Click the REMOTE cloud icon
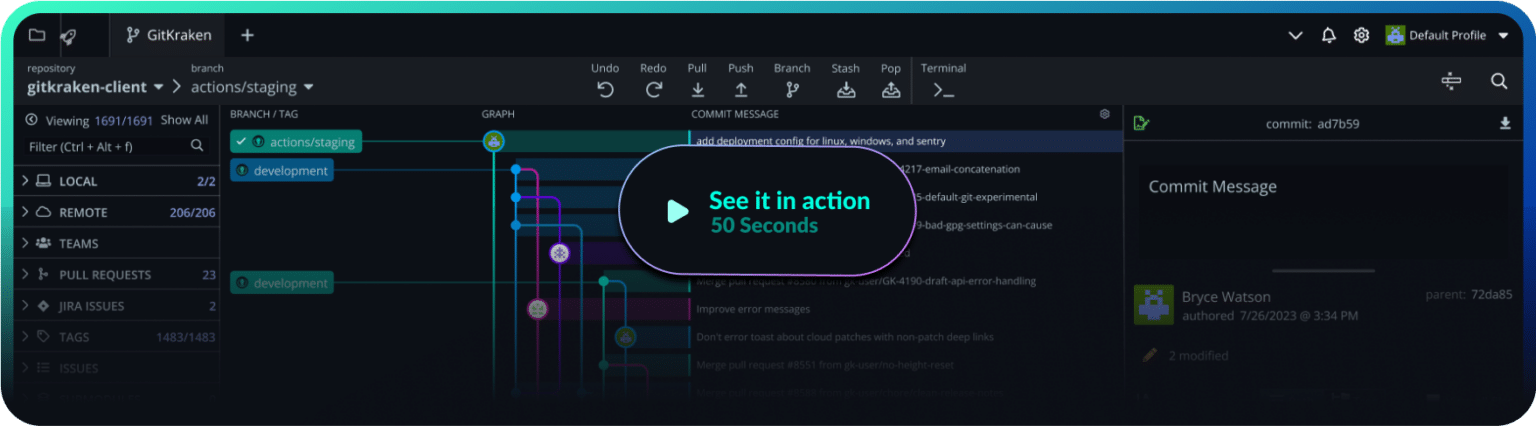This screenshot has width=1536, height=426. point(43,212)
